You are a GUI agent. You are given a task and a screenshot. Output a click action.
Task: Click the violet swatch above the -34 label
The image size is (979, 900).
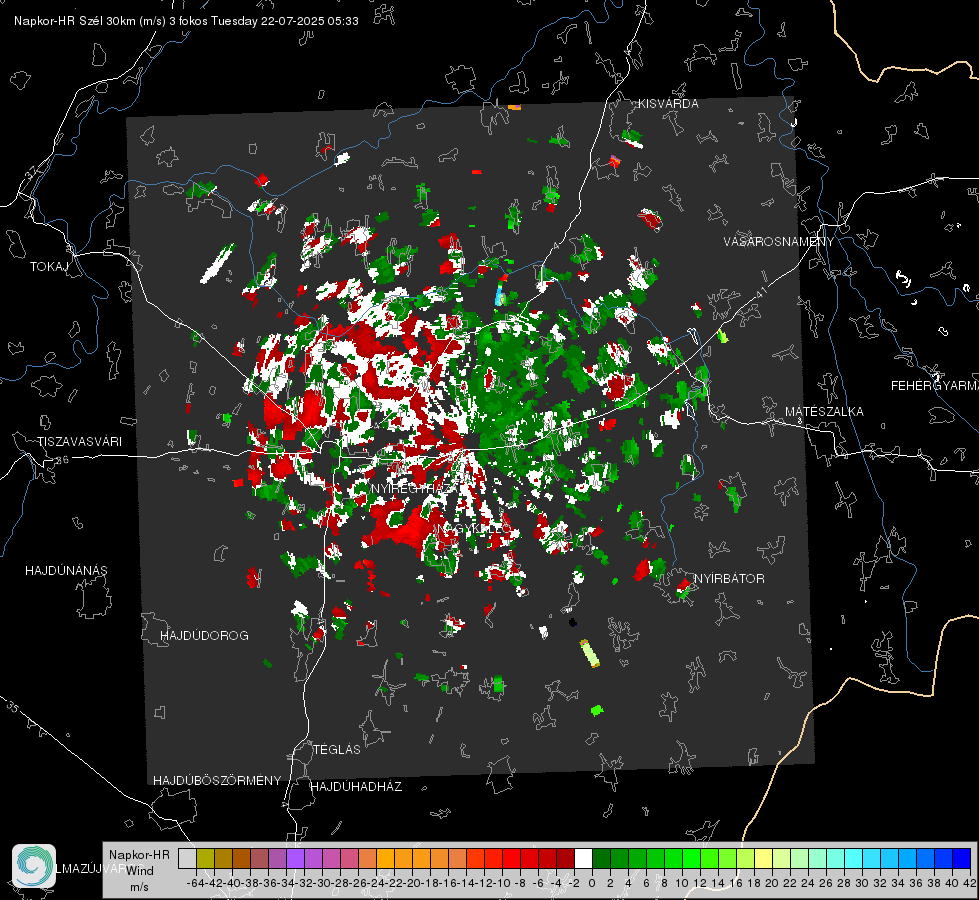(295, 858)
